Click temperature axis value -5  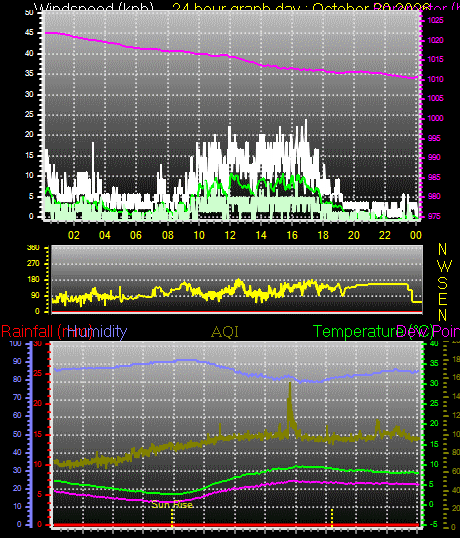click(434, 524)
